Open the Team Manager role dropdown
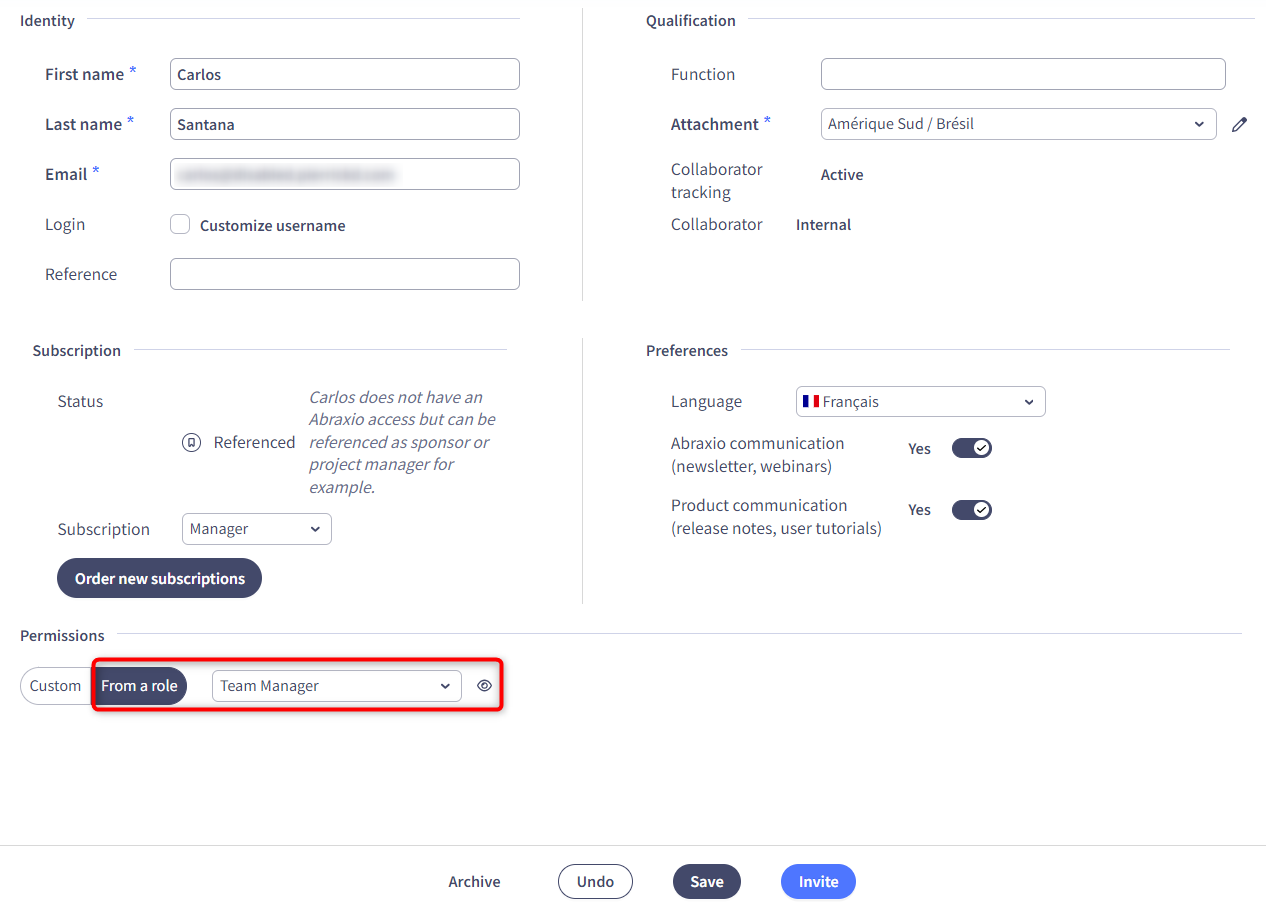 coord(336,686)
